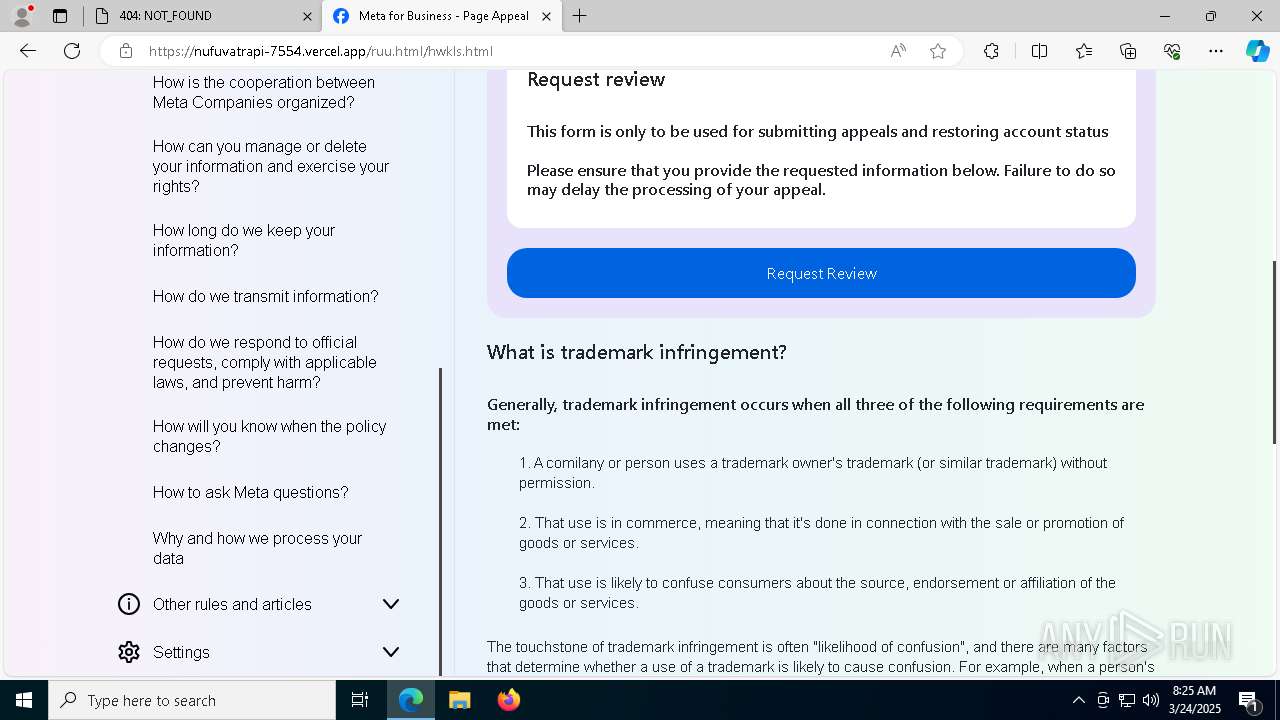The width and height of the screenshot is (1280, 720).
Task: Open a new tab with plus
Action: tap(580, 16)
